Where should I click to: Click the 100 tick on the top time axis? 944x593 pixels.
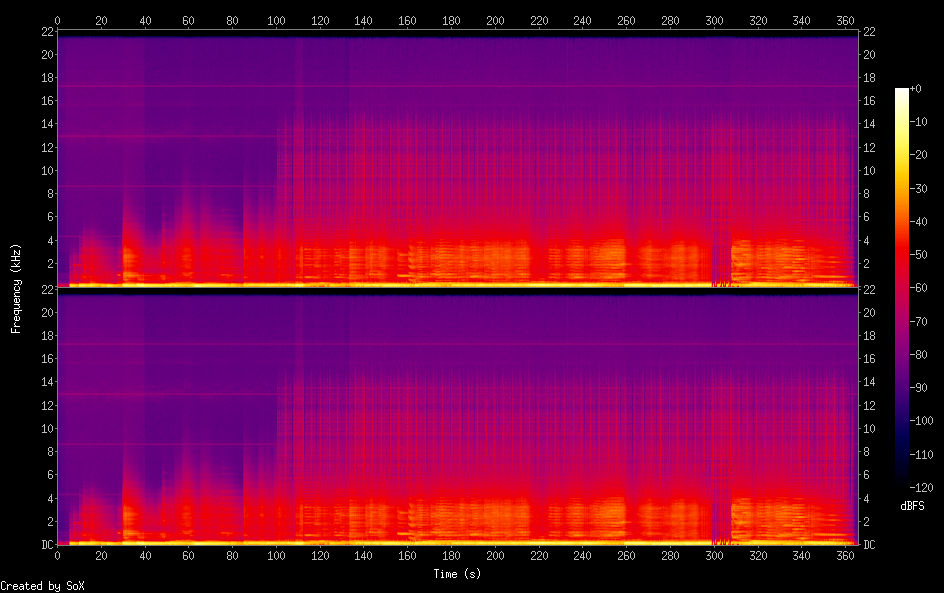(276, 20)
